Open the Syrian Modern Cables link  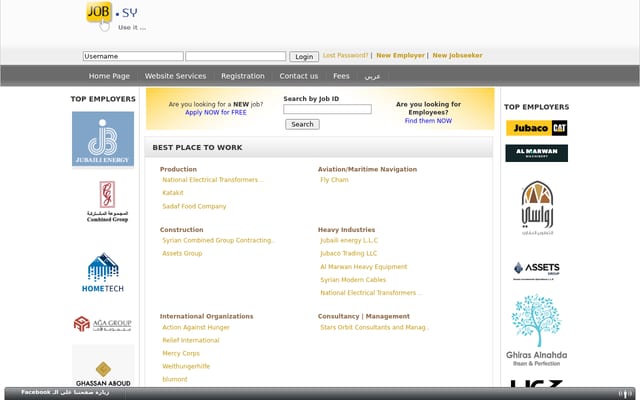[x=353, y=280]
